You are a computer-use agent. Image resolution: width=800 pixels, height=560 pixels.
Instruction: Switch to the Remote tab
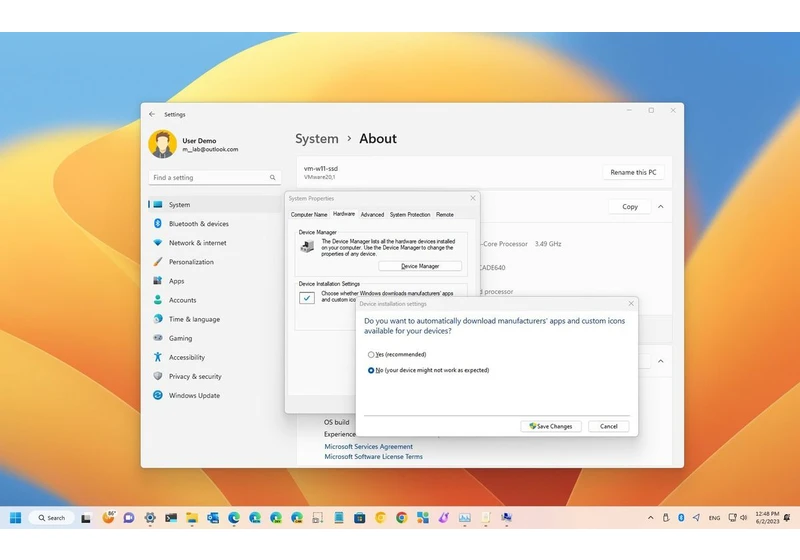tap(445, 215)
